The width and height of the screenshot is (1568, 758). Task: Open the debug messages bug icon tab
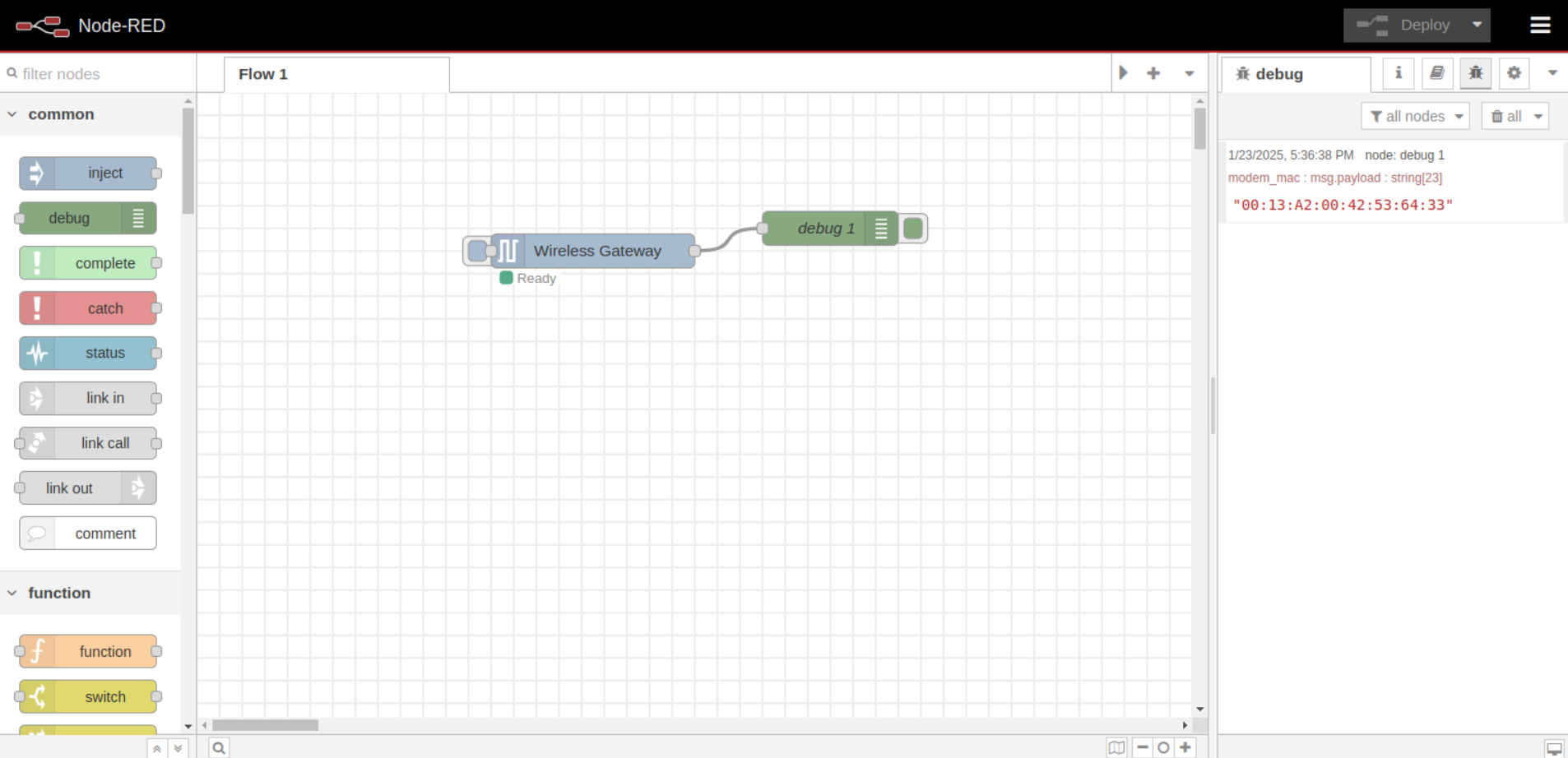click(x=1475, y=73)
